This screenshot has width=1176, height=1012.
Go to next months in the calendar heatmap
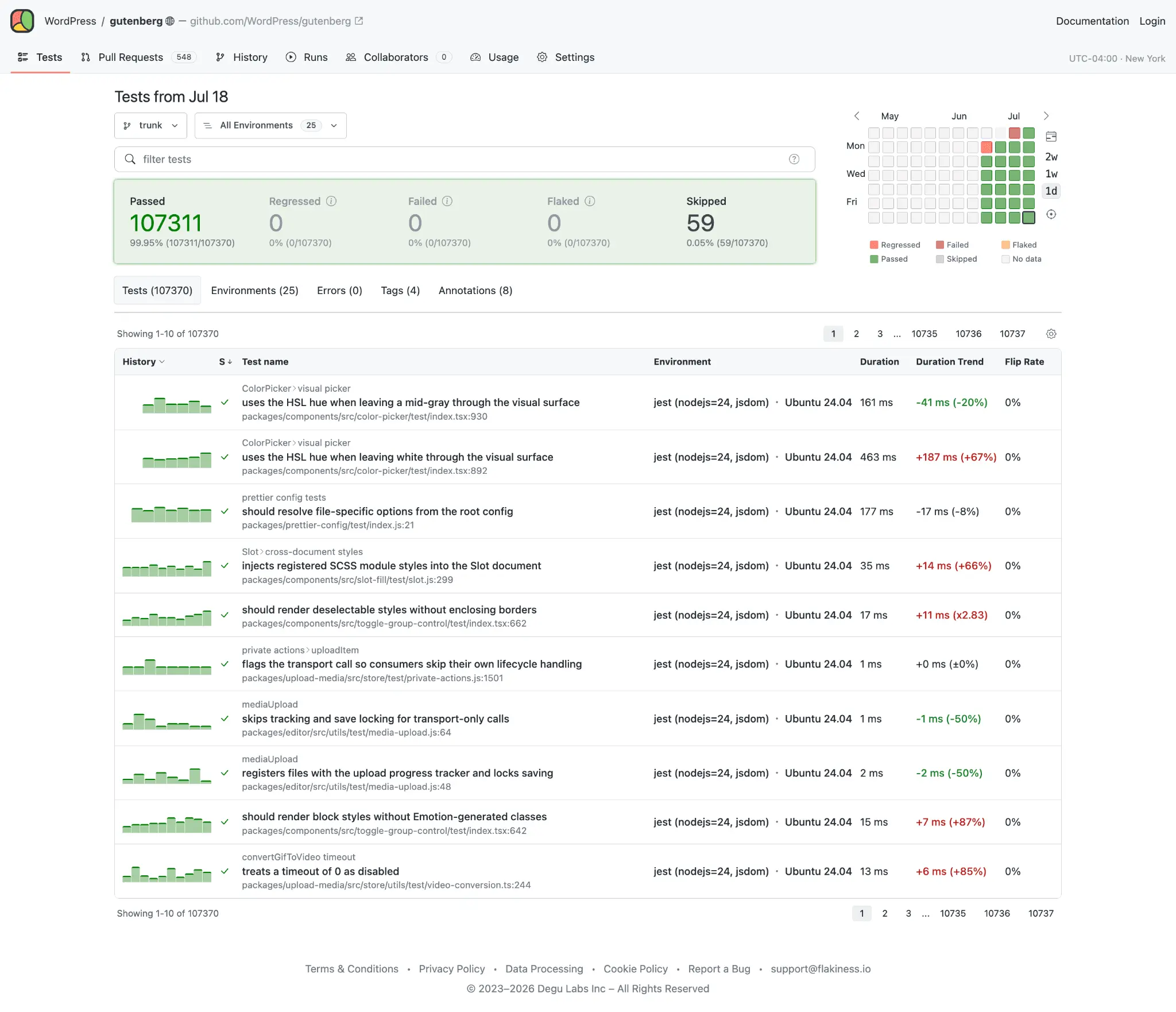click(x=1046, y=116)
